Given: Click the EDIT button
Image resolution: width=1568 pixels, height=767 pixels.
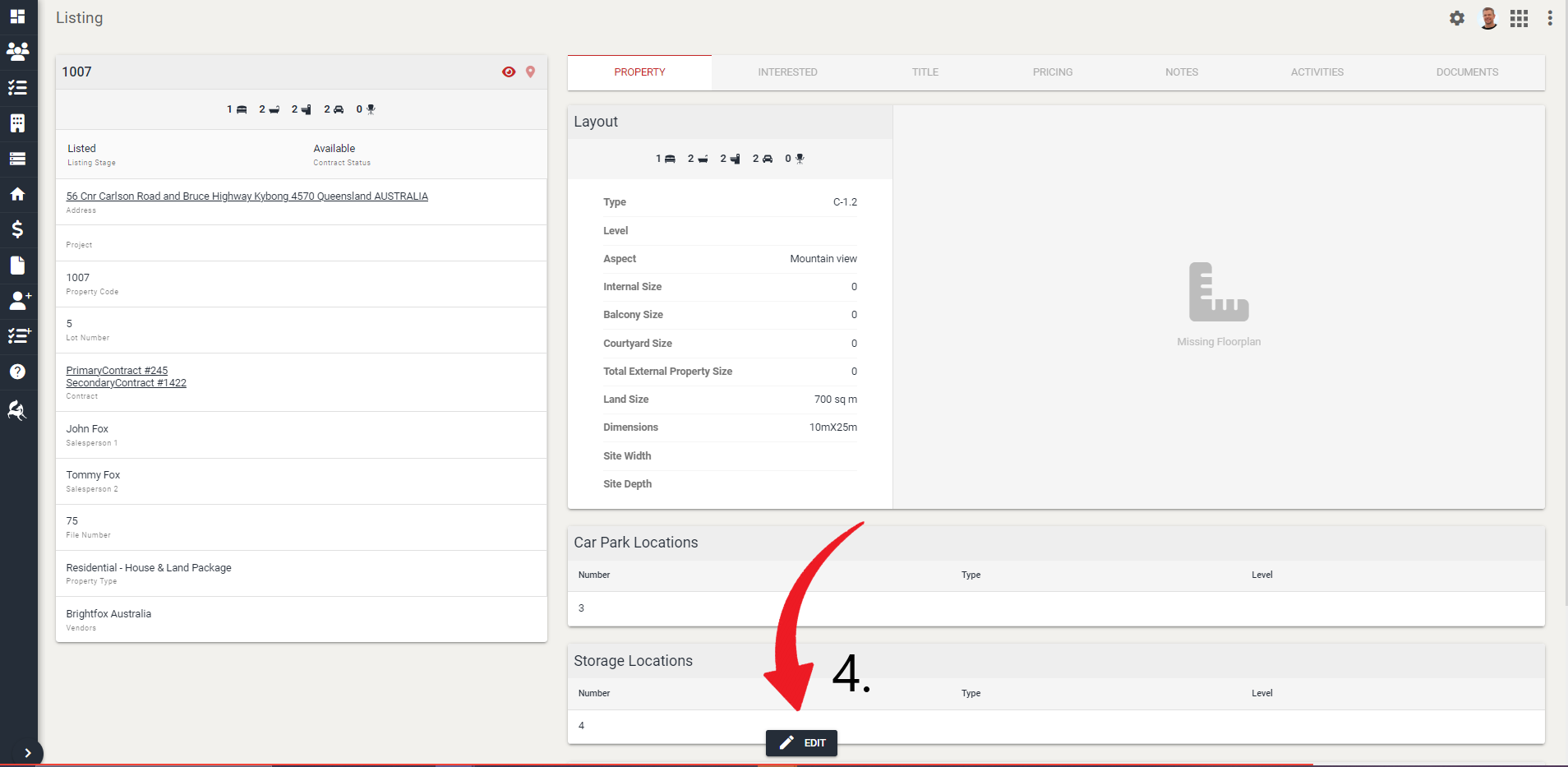Looking at the screenshot, I should pos(801,742).
